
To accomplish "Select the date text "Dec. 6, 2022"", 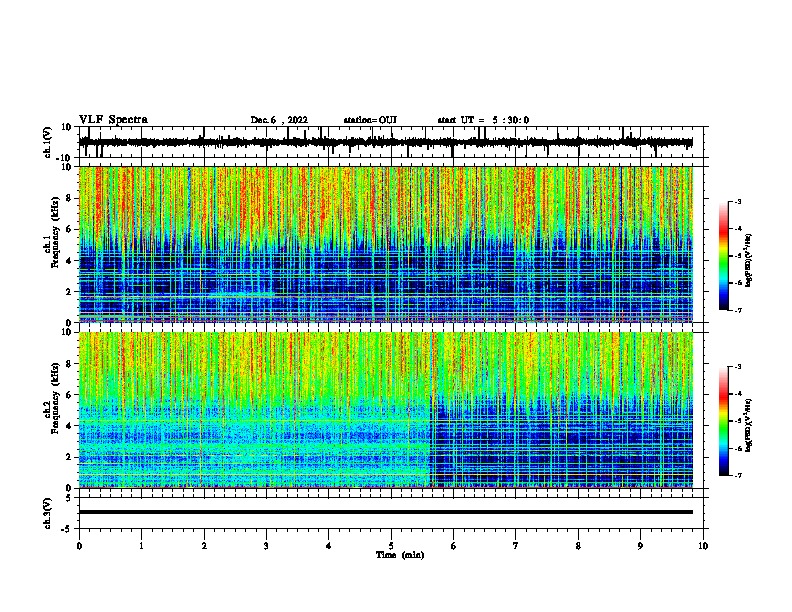I will click(279, 120).
